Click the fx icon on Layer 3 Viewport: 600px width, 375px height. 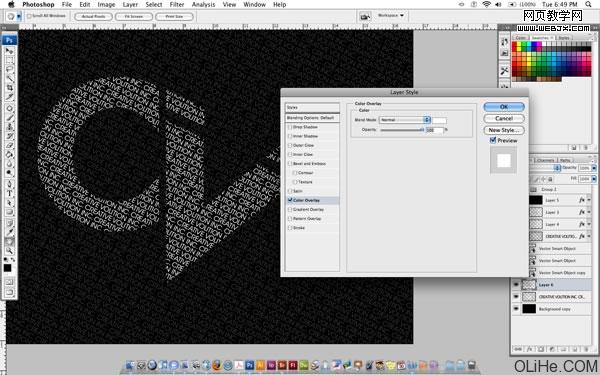tap(582, 212)
